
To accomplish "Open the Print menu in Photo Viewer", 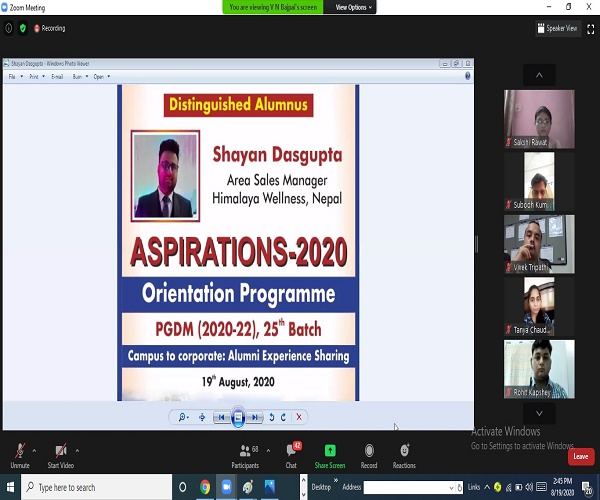I will click(37, 77).
